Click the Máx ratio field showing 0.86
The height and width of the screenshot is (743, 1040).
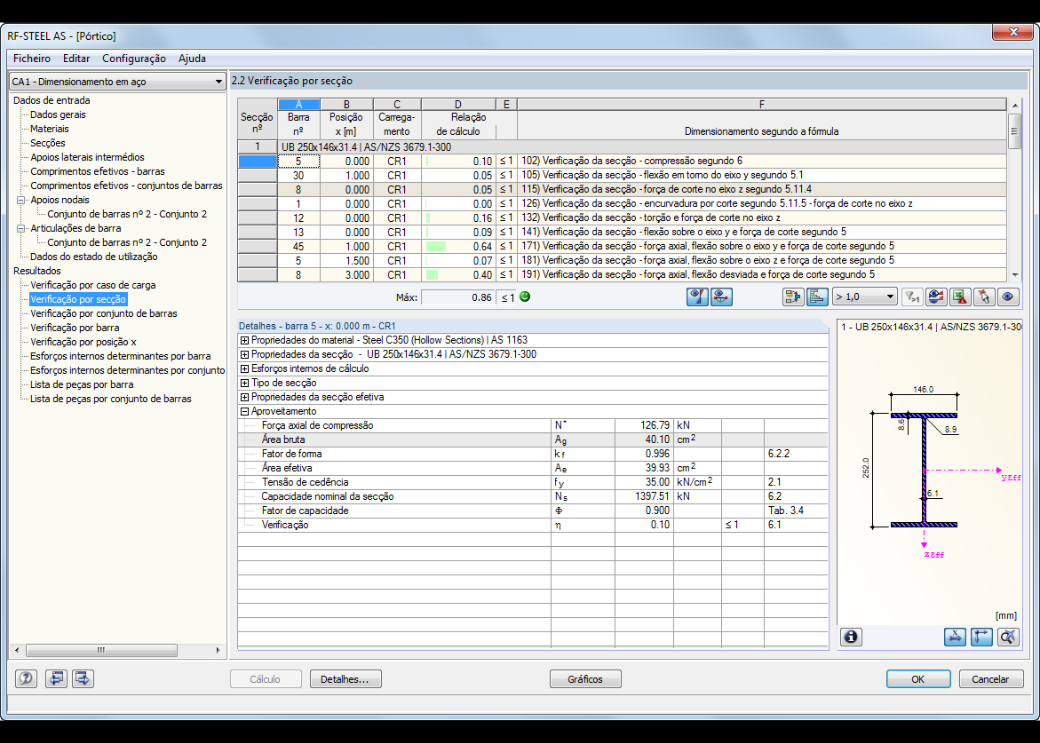(x=458, y=298)
